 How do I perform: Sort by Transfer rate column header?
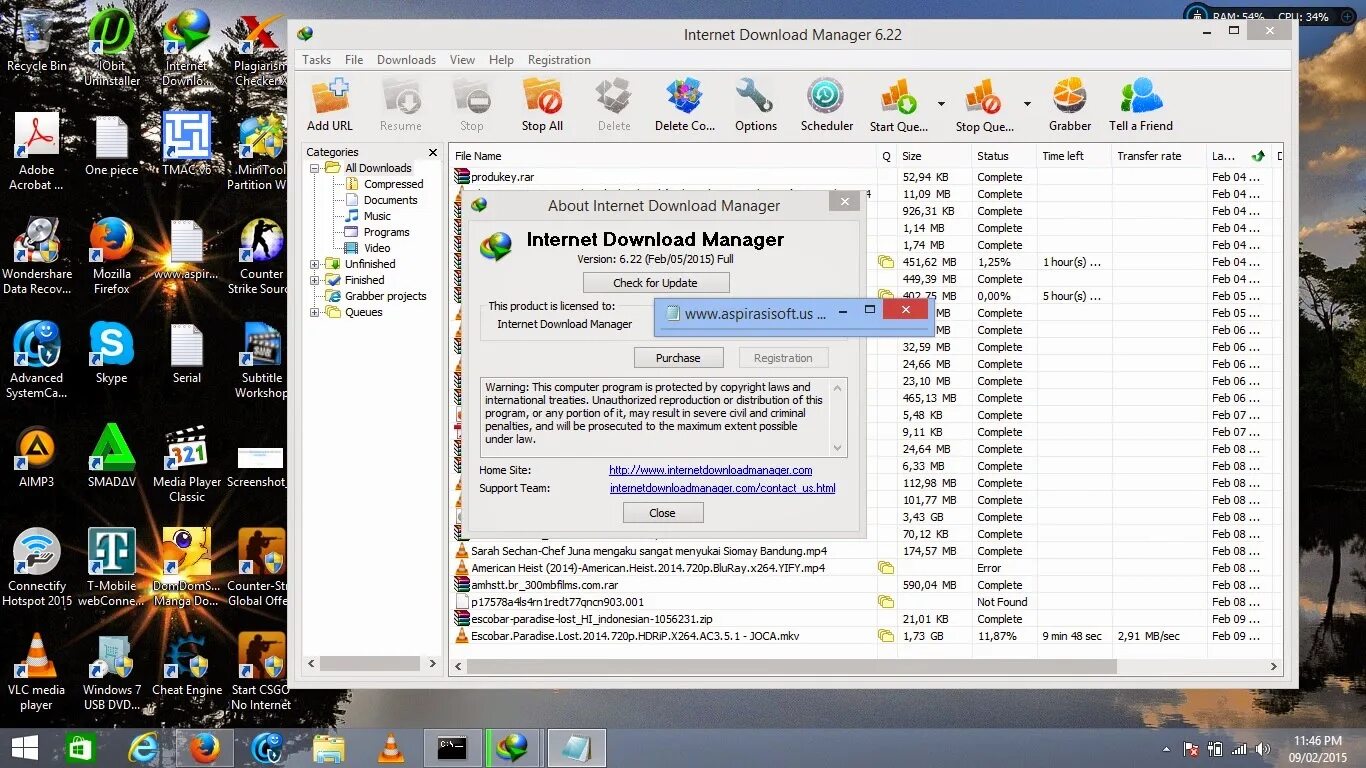pyautogui.click(x=1159, y=156)
